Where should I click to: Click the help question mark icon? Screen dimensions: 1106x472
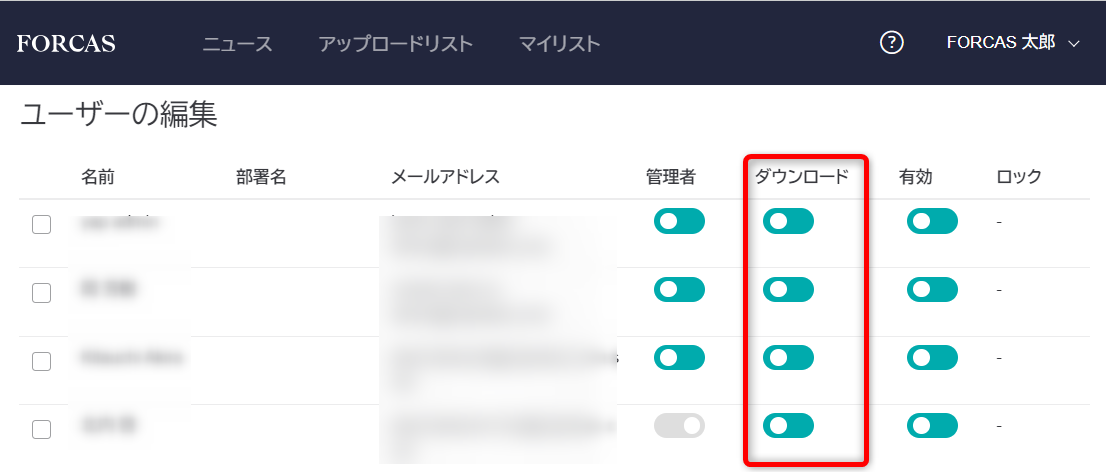pos(891,43)
